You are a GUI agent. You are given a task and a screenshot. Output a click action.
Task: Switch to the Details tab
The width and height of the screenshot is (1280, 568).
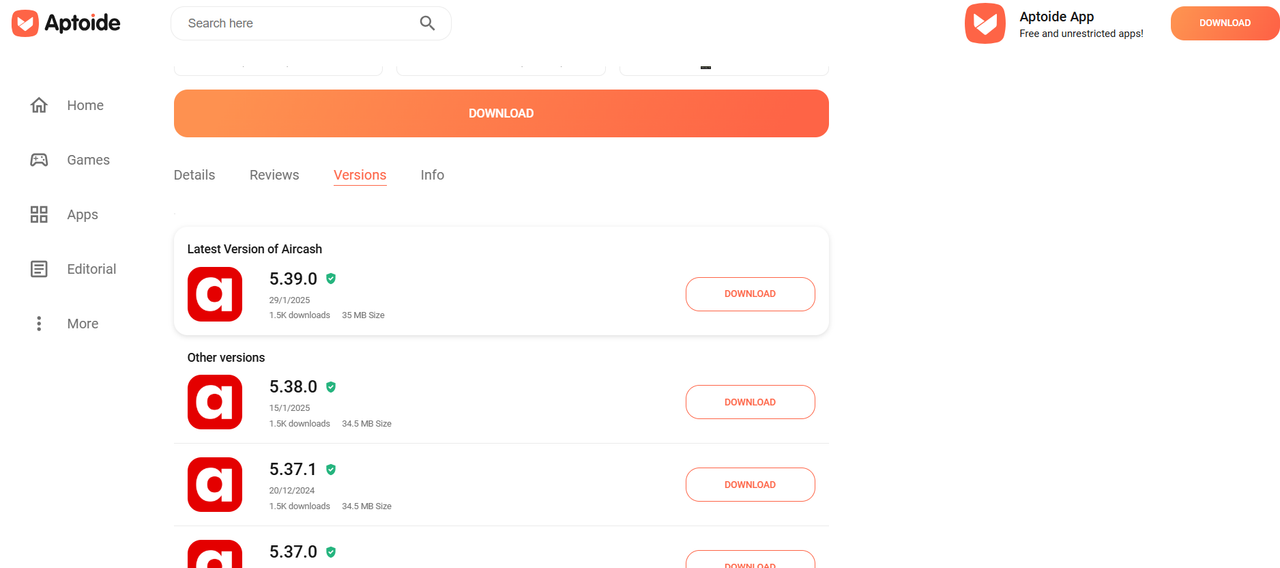194,175
